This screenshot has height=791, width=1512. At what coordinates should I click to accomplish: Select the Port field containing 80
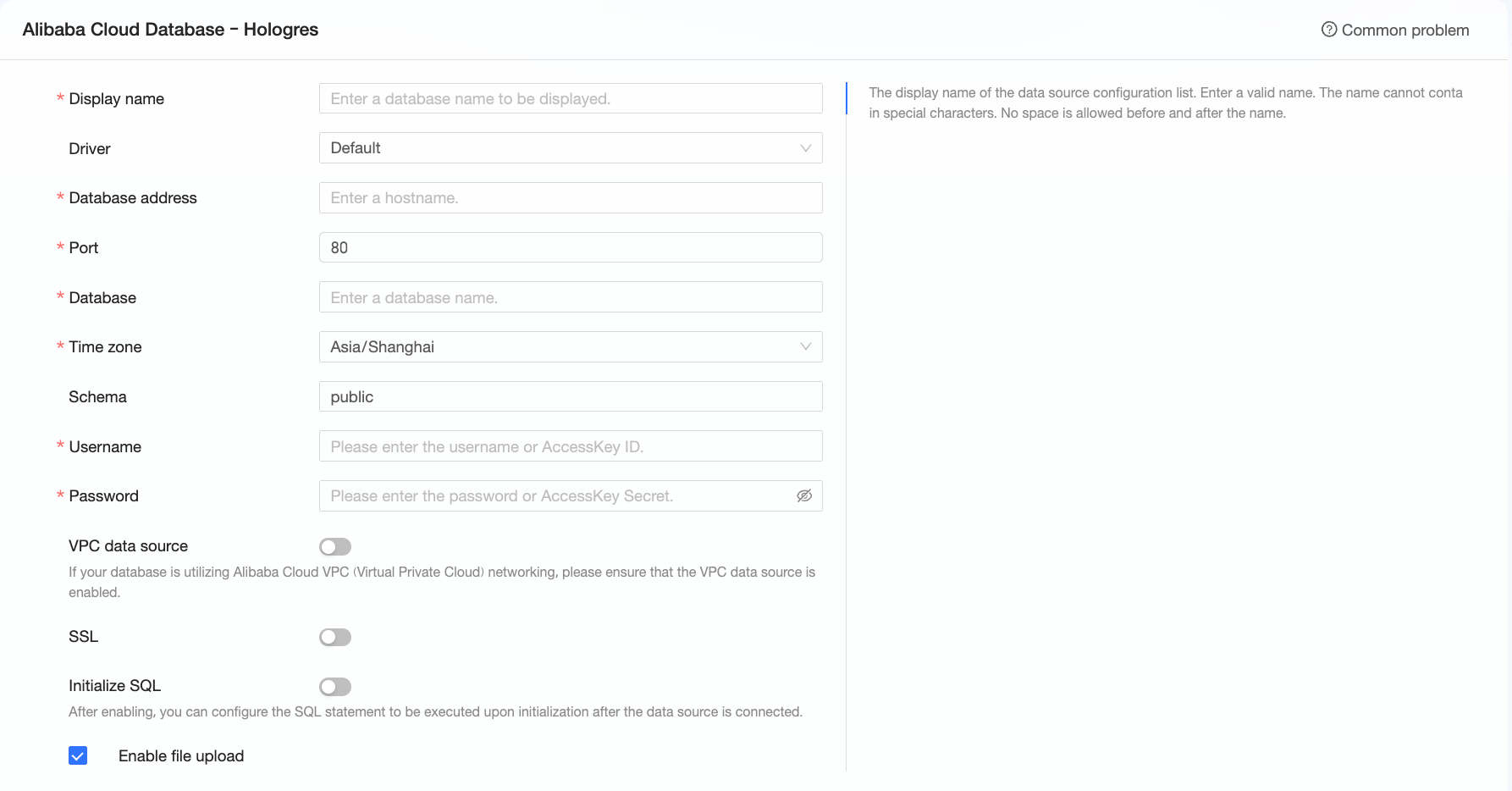(x=571, y=247)
